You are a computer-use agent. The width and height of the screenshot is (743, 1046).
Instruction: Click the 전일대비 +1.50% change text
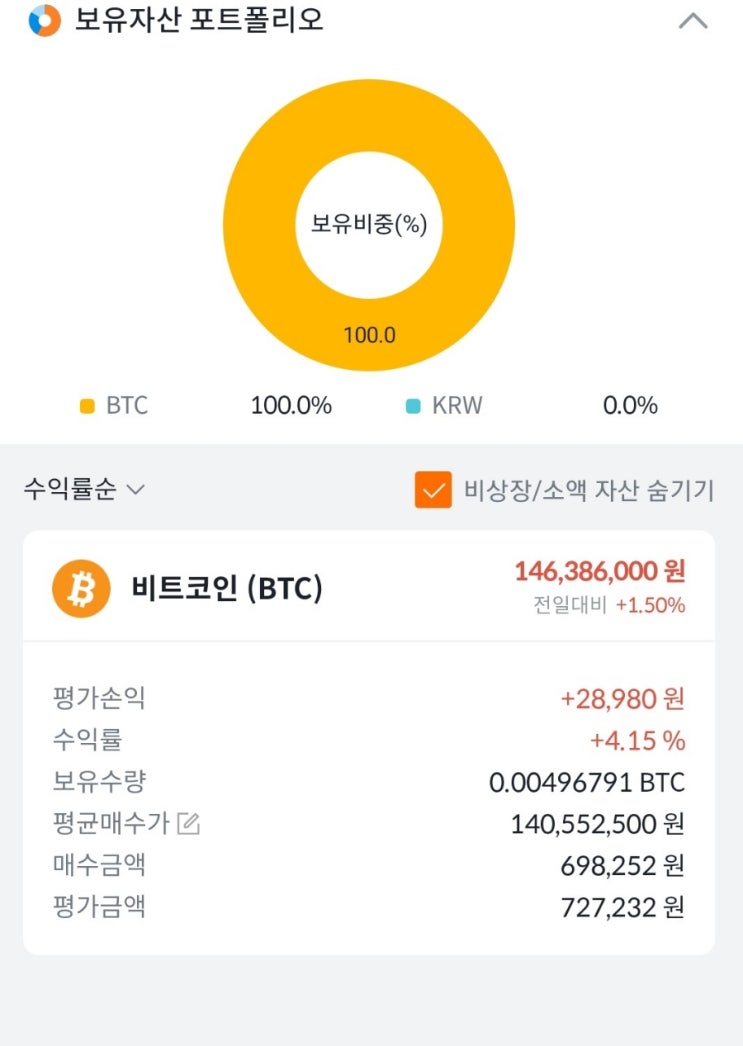pos(609,605)
